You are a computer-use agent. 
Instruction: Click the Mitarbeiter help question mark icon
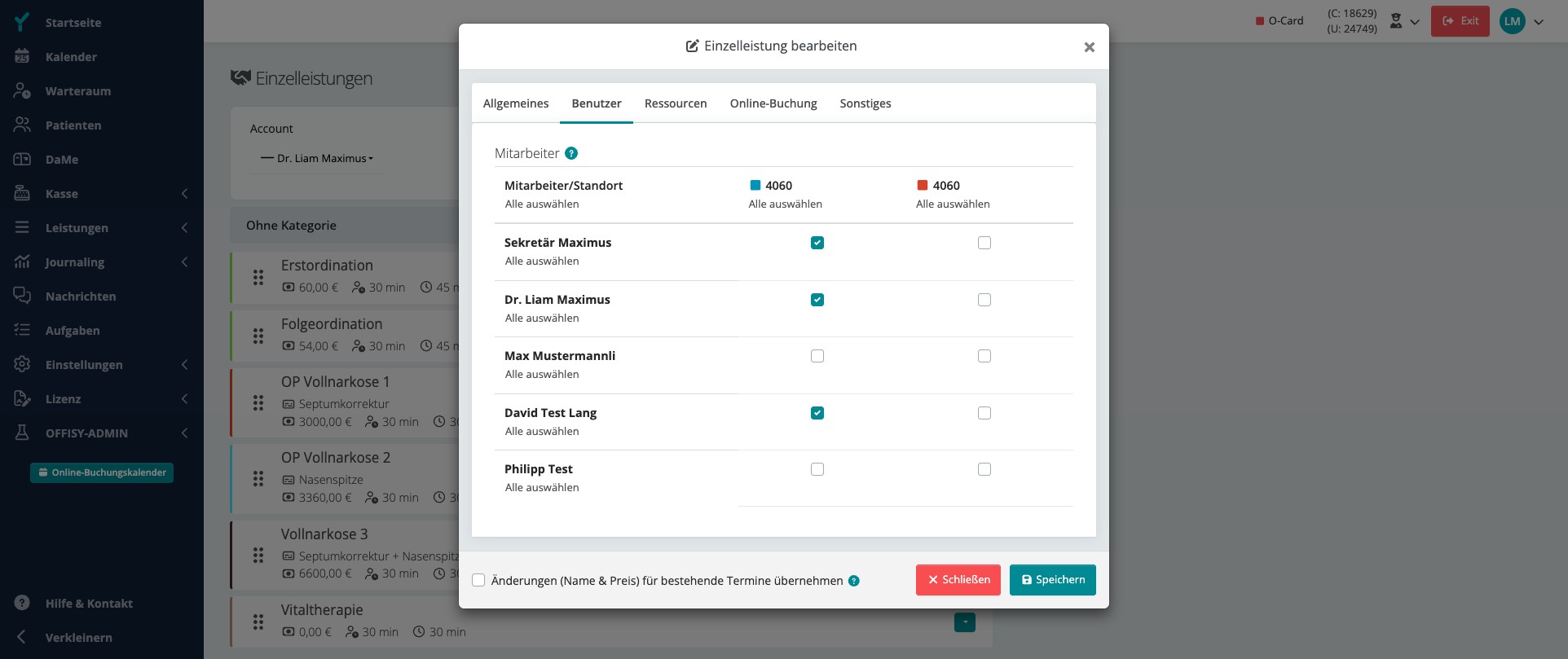point(571,153)
